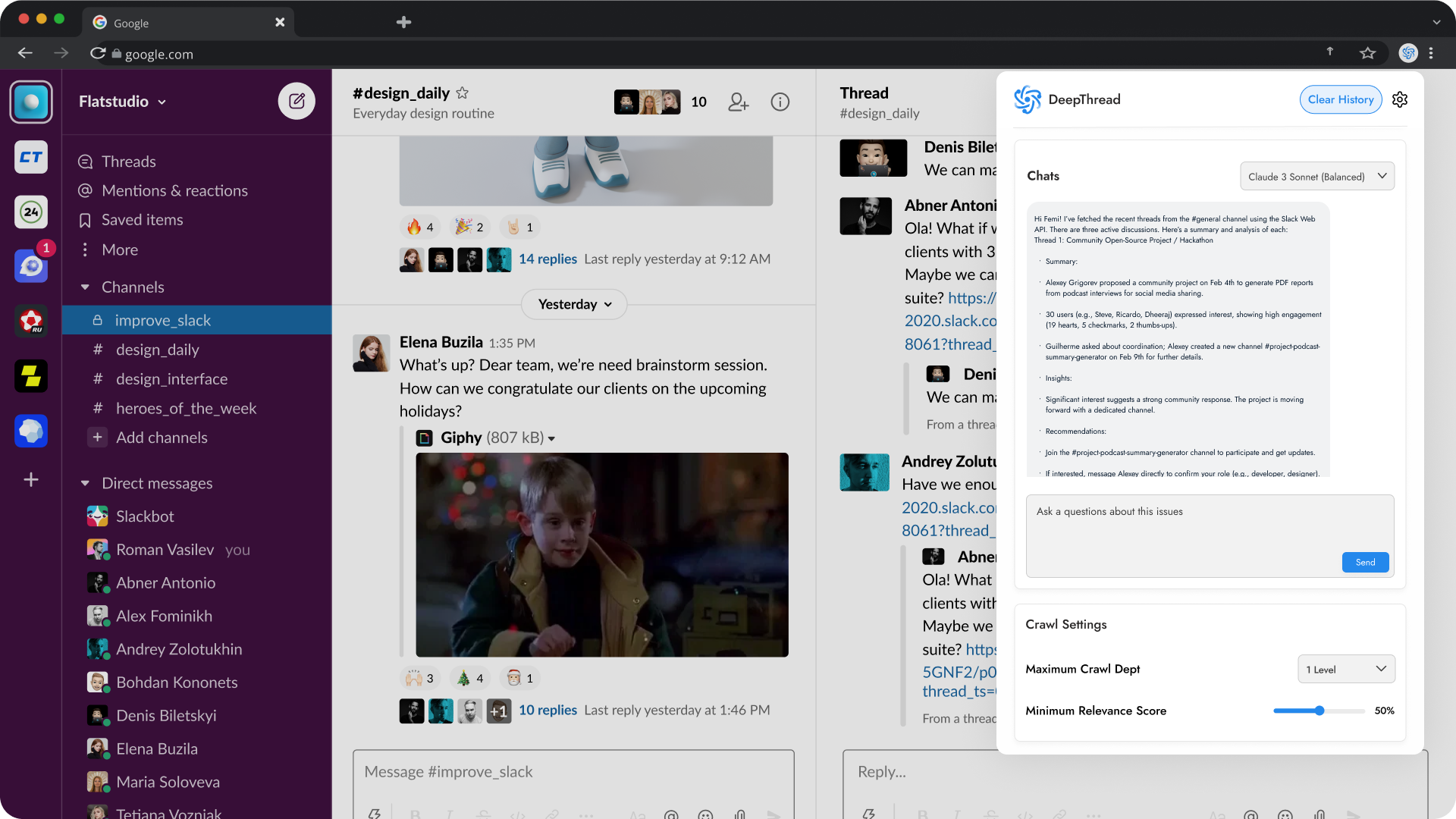The height and width of the screenshot is (819, 1456).
Task: Click the Clear History button
Action: [1340, 99]
